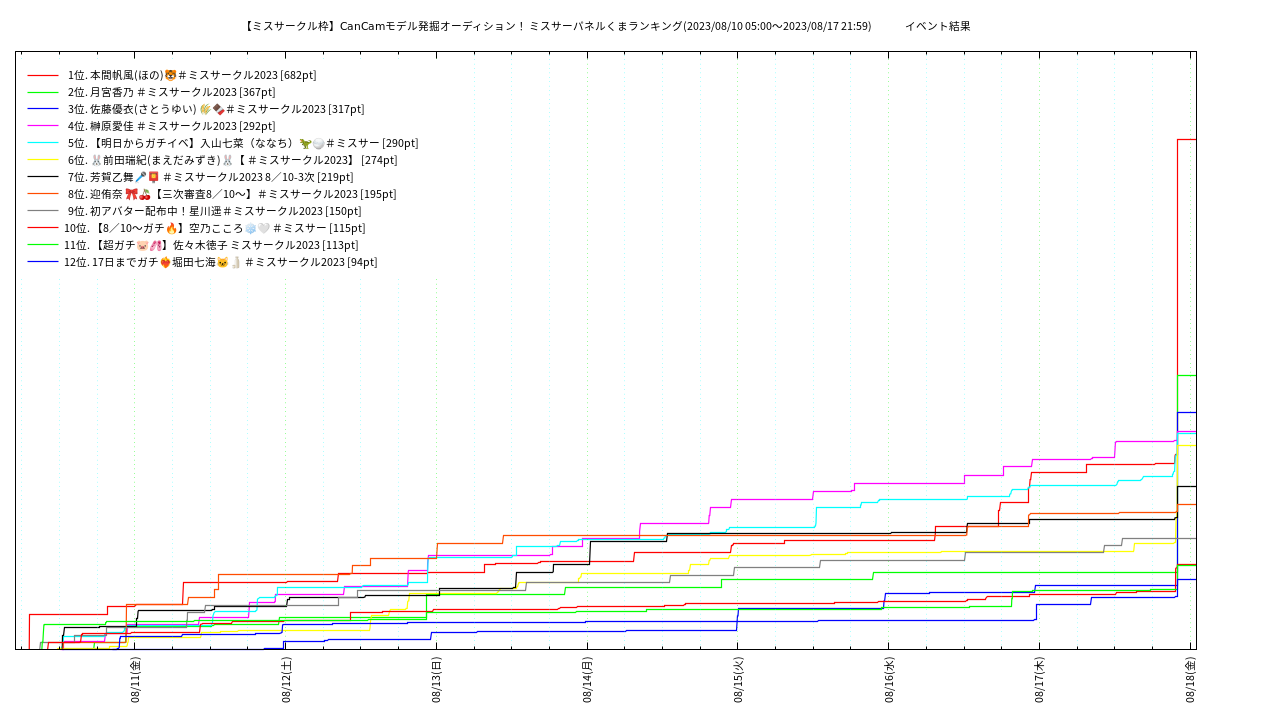Viewport: 1280px width, 720px height.
Task: Select legend entry 1位 本間帆風(ほの)
Action: 192,75
